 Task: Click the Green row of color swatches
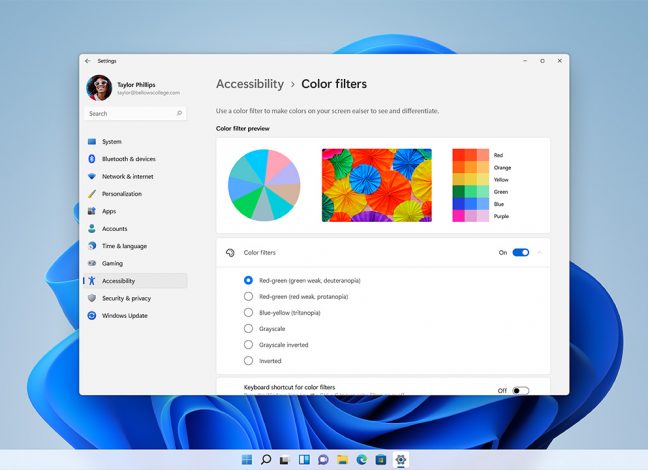pos(471,191)
